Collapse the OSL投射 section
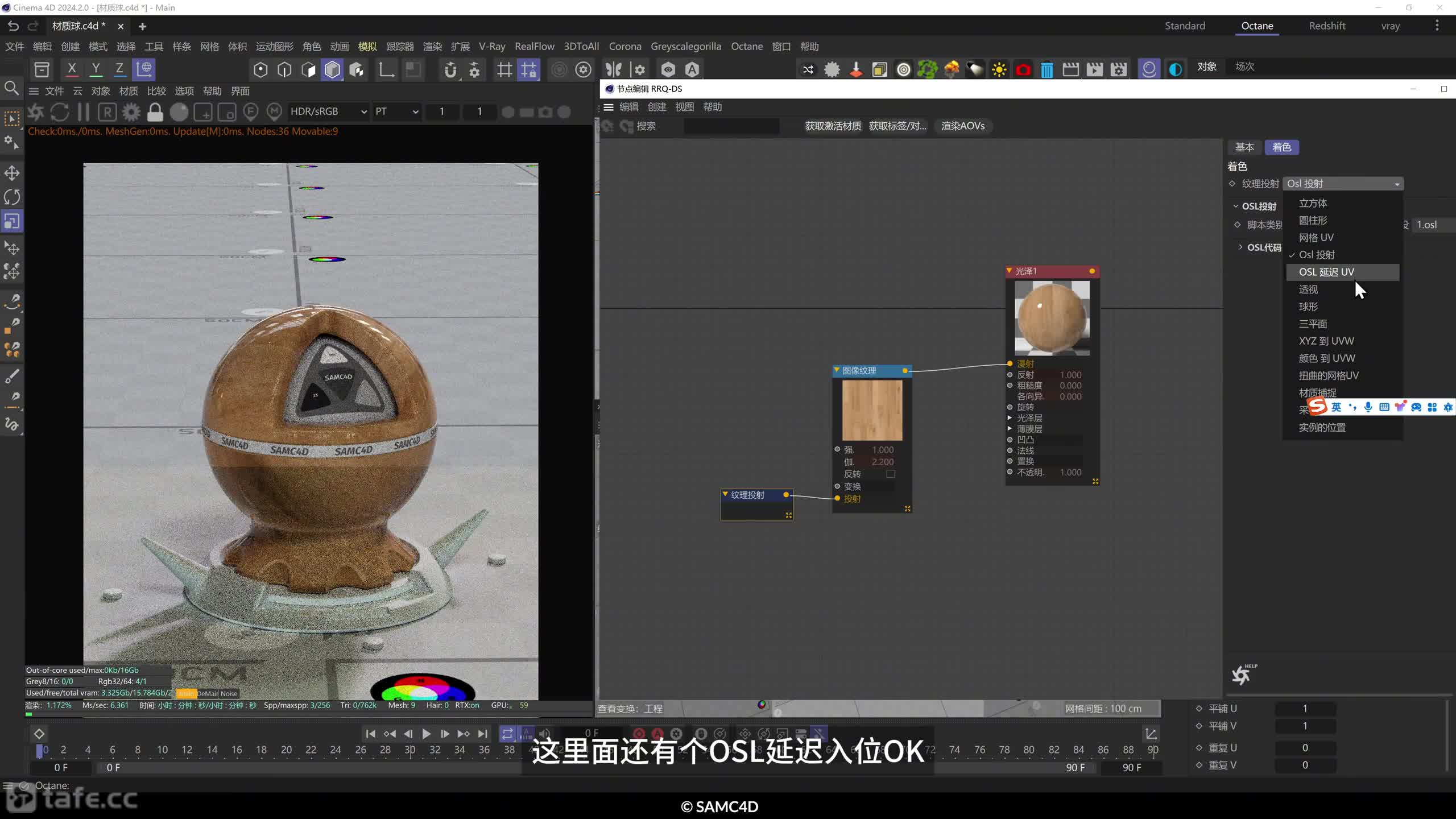1456x819 pixels. pos(1236,206)
